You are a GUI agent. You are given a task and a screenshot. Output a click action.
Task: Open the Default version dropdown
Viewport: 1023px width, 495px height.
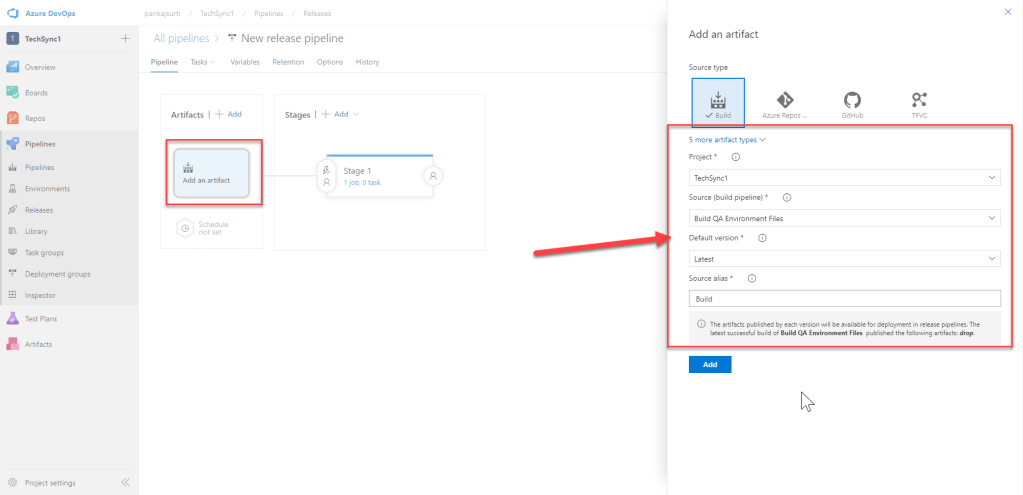pyautogui.click(x=844, y=259)
